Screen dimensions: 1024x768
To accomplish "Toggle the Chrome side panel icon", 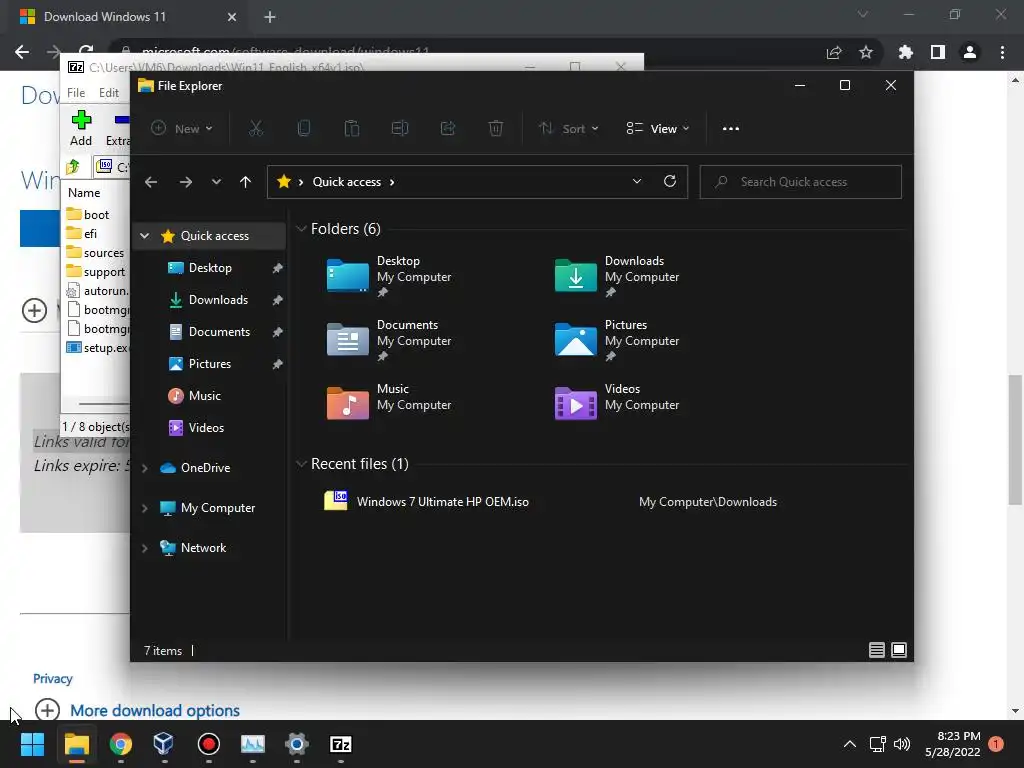I will pyautogui.click(x=938, y=52).
